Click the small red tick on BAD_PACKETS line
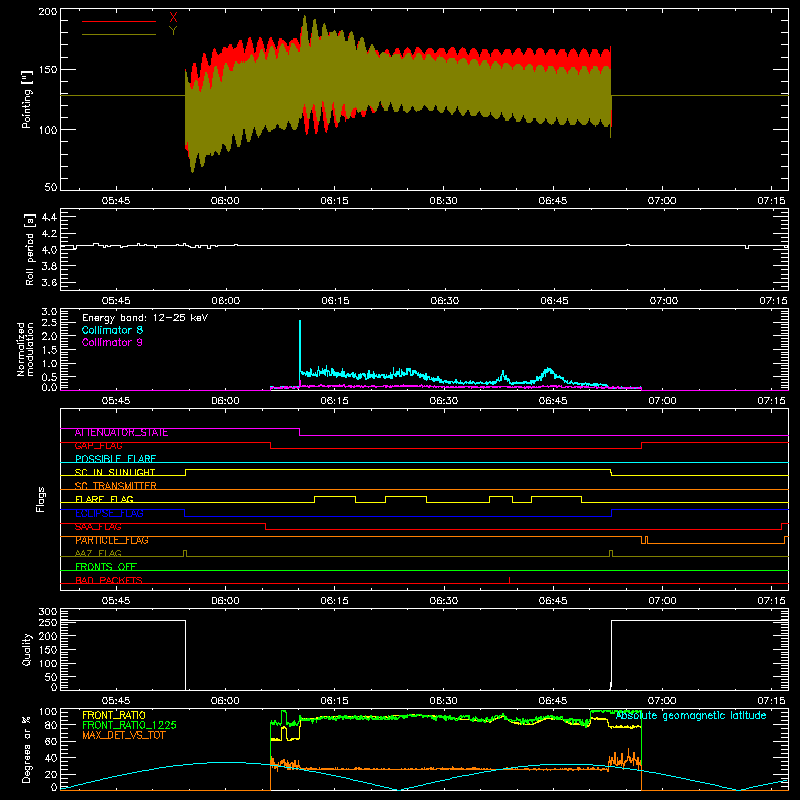The height and width of the screenshot is (800, 800). [x=509, y=580]
